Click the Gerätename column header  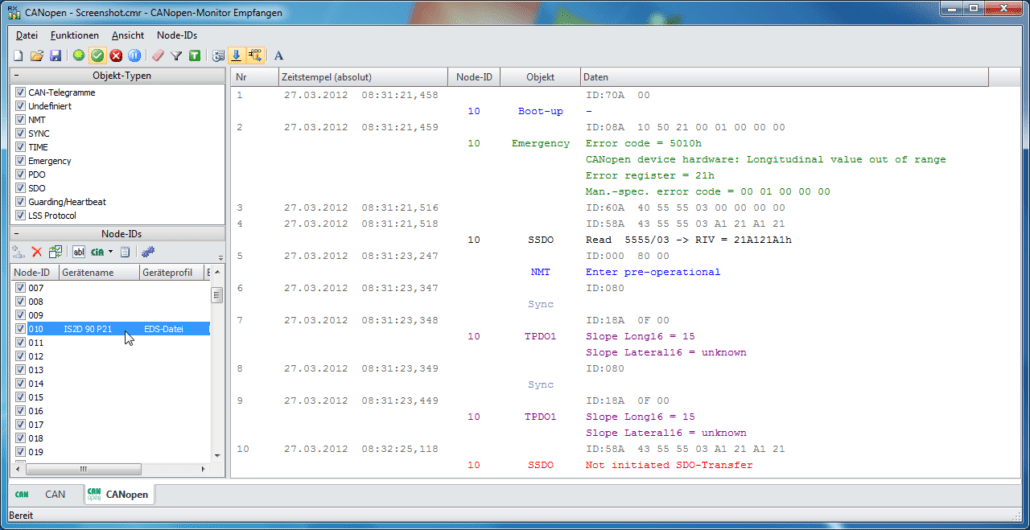pyautogui.click(x=98, y=272)
